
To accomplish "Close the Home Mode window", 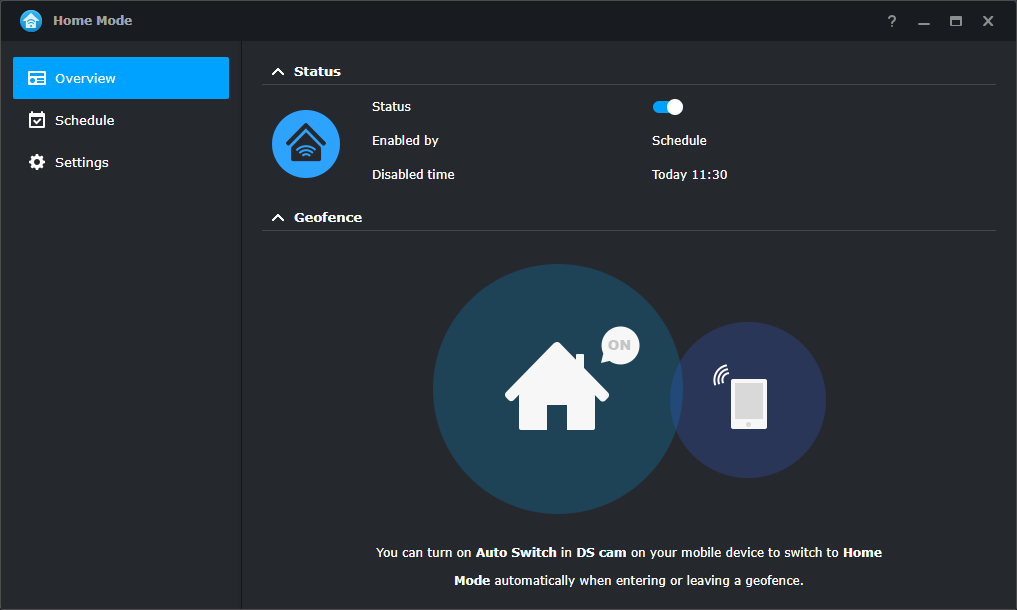I will [x=988, y=21].
